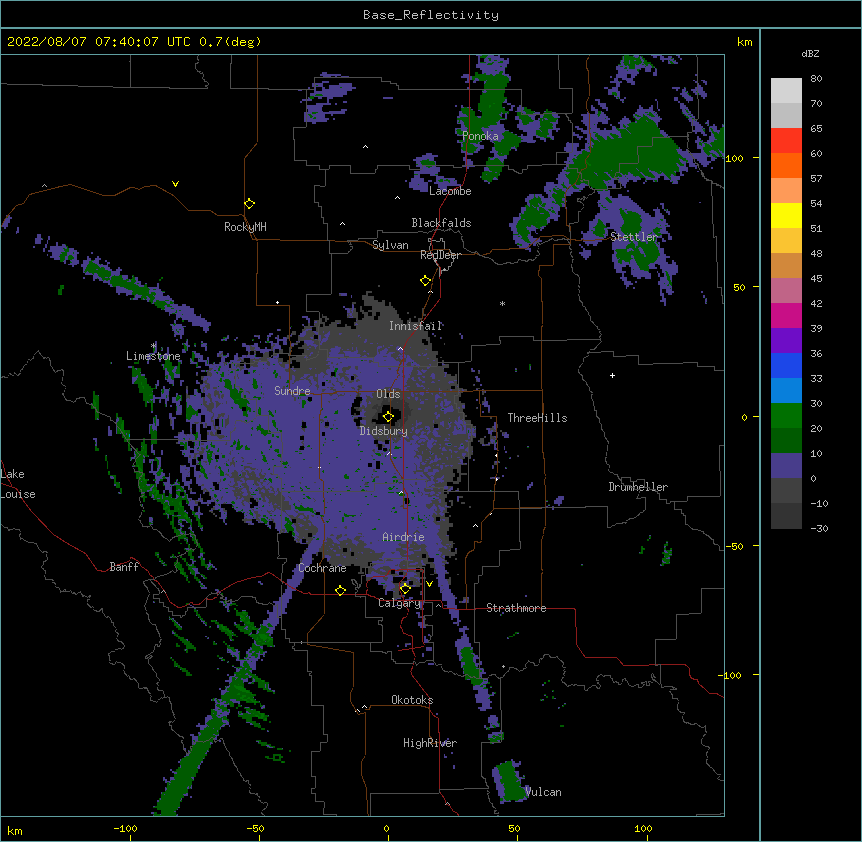862x842 pixels.
Task: Click the white asterisk marker above Limestone
Action: click(x=154, y=346)
